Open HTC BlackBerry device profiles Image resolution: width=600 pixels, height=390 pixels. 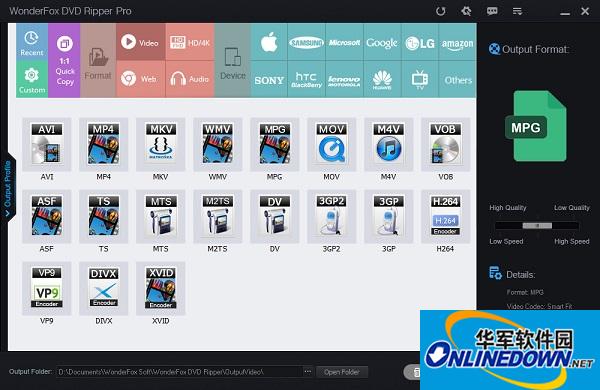306,79
